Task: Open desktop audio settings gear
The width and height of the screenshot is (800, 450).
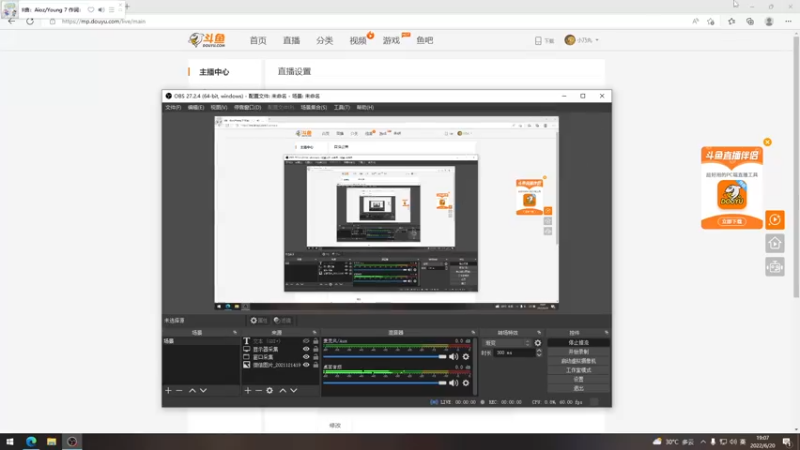Action: [x=465, y=383]
